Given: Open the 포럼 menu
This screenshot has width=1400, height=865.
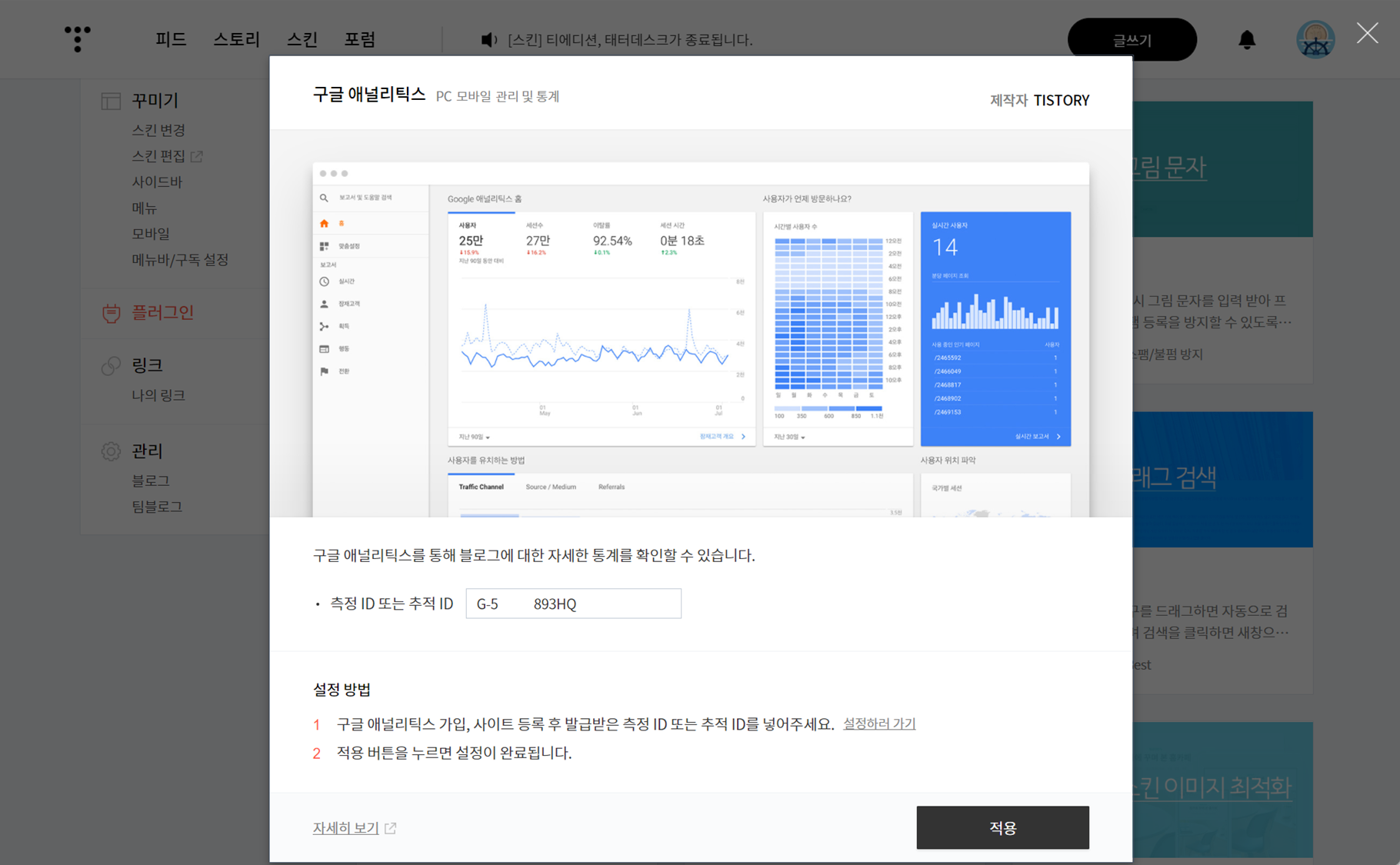Looking at the screenshot, I should click(359, 39).
